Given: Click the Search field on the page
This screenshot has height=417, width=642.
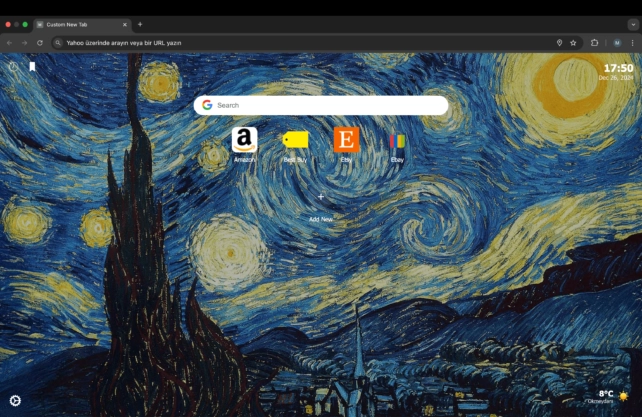Looking at the screenshot, I should (x=321, y=105).
